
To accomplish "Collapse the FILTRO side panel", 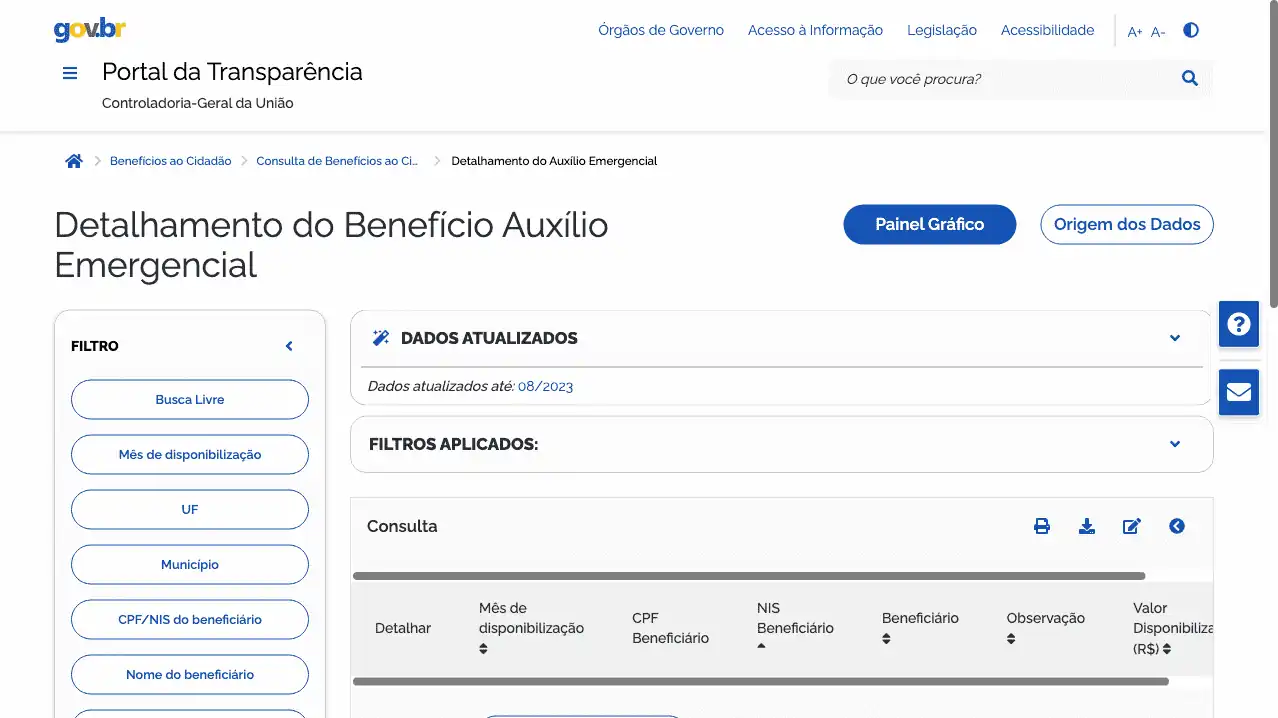I will pos(289,346).
